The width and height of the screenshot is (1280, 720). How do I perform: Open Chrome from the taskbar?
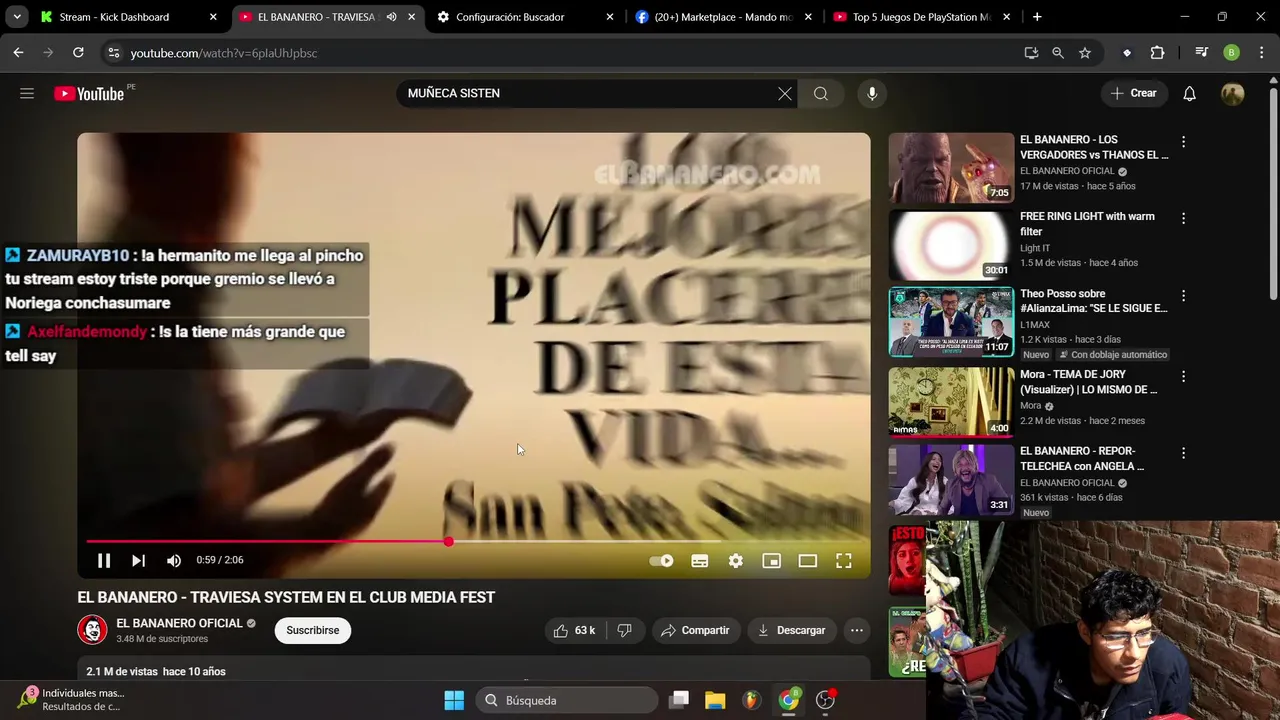coord(789,700)
